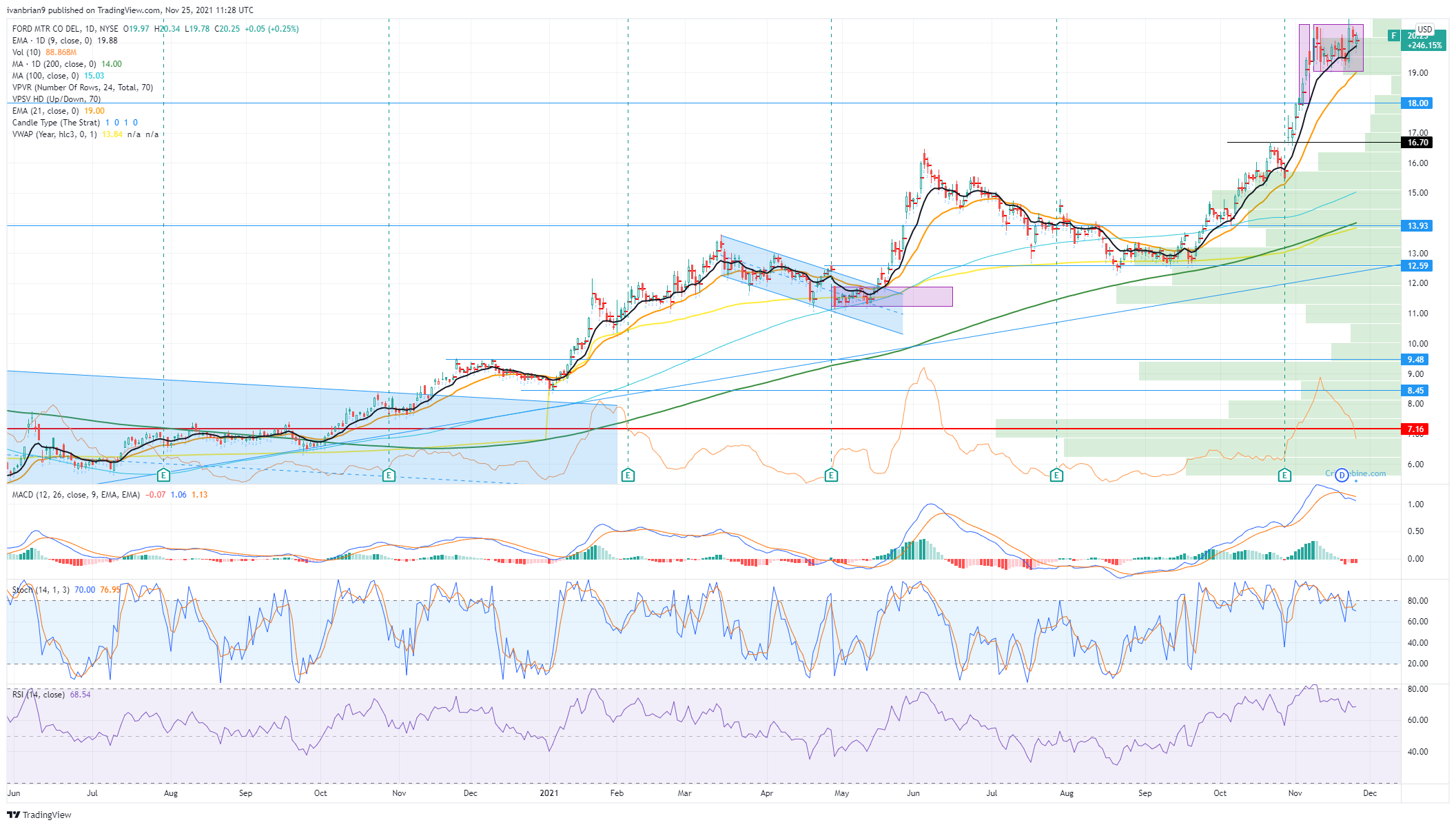Click the earnings E marker near late April 2021
This screenshot has height=827, width=1456.
pyautogui.click(x=831, y=475)
